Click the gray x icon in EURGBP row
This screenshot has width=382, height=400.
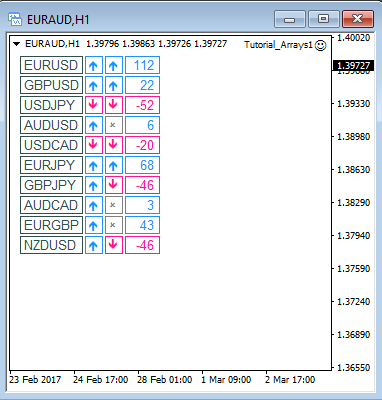(x=114, y=225)
